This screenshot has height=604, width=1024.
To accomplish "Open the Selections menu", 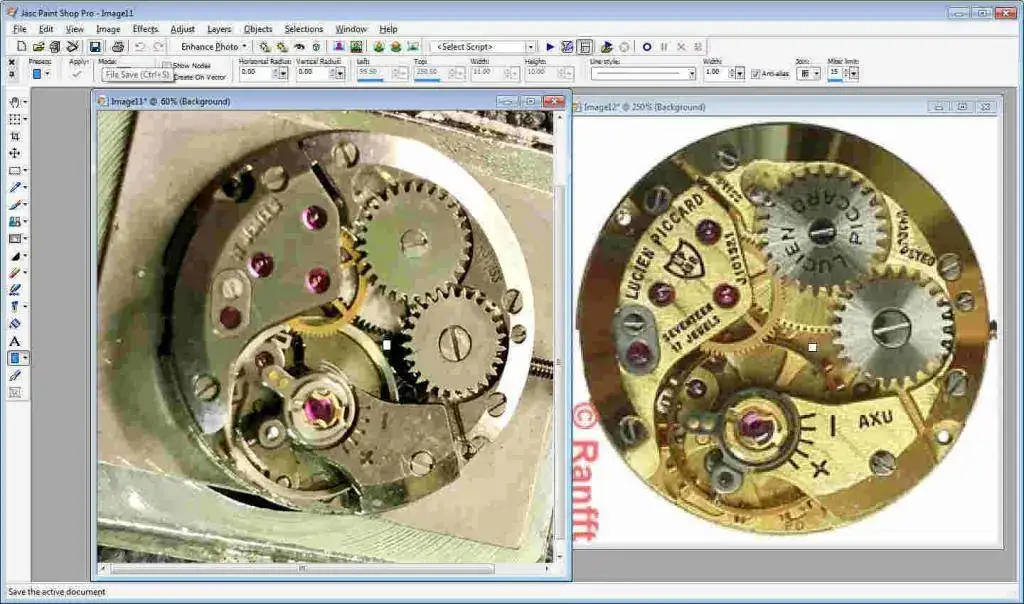I will pos(304,29).
